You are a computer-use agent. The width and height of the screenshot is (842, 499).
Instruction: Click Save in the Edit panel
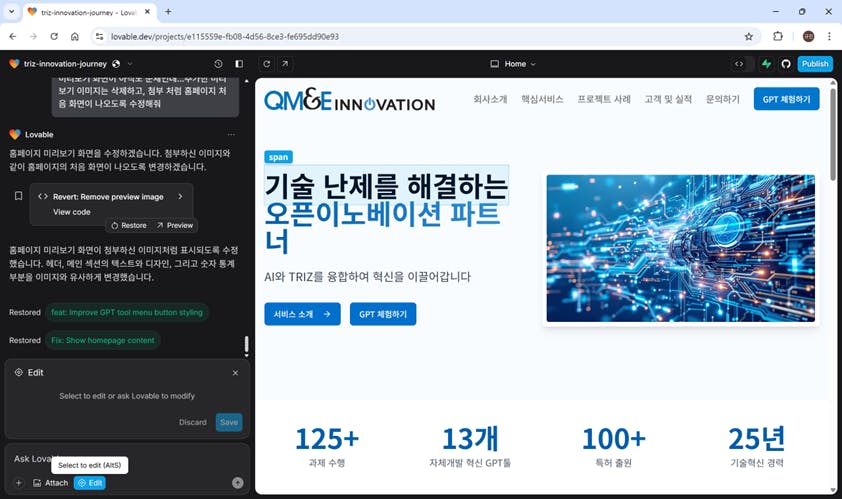click(x=229, y=422)
